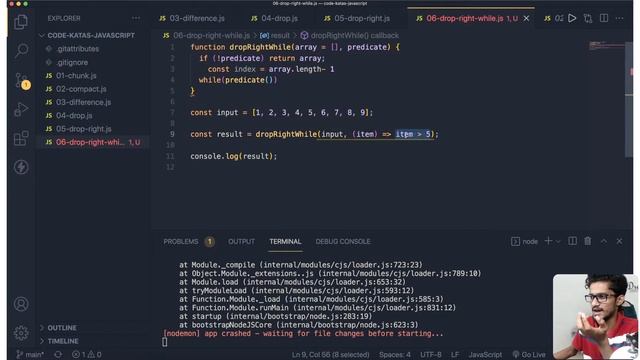Start Go Live server from status bar
Screen dimensions: 640x360
click(x=529, y=354)
